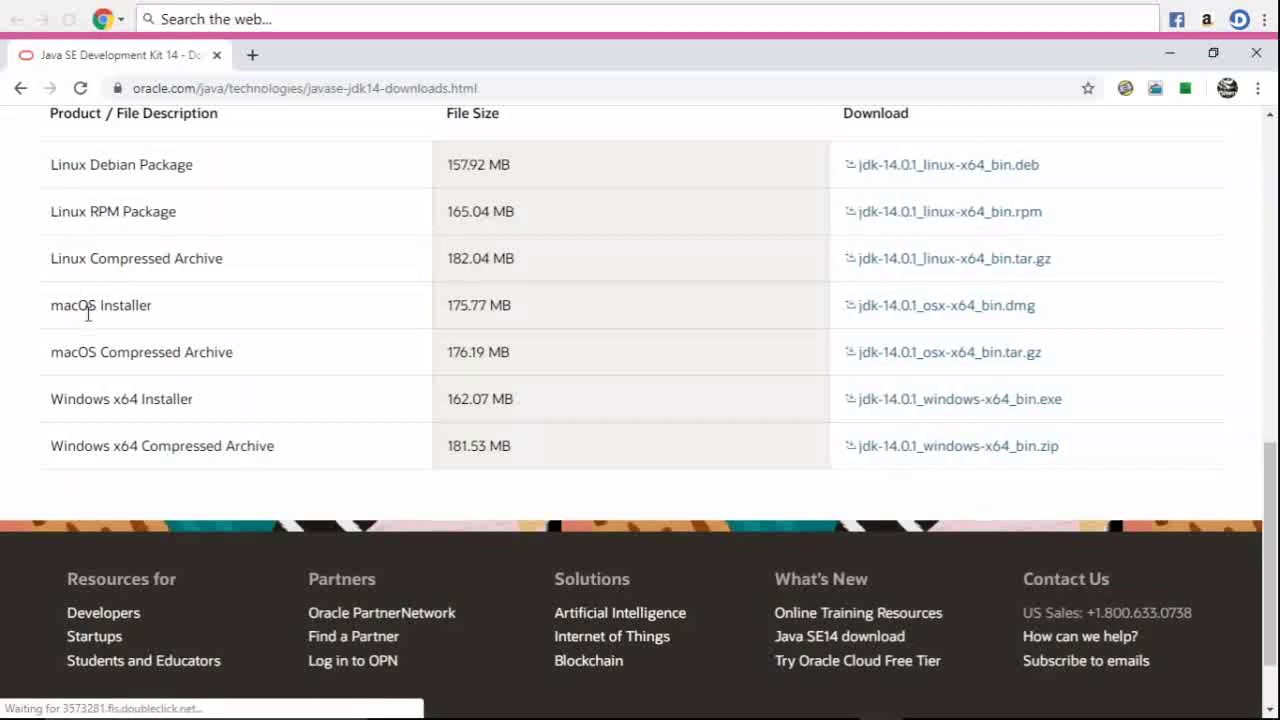Click the blue D extension icon in top bar
The width and height of the screenshot is (1280, 720).
point(1239,19)
